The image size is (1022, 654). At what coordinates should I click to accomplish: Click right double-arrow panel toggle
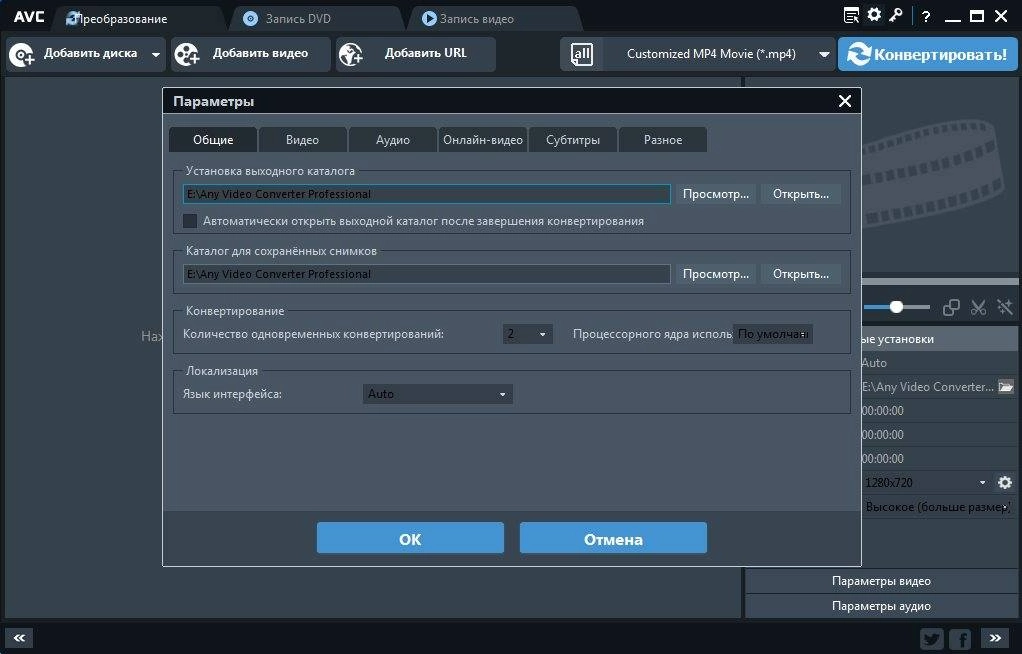pyautogui.click(x=995, y=638)
